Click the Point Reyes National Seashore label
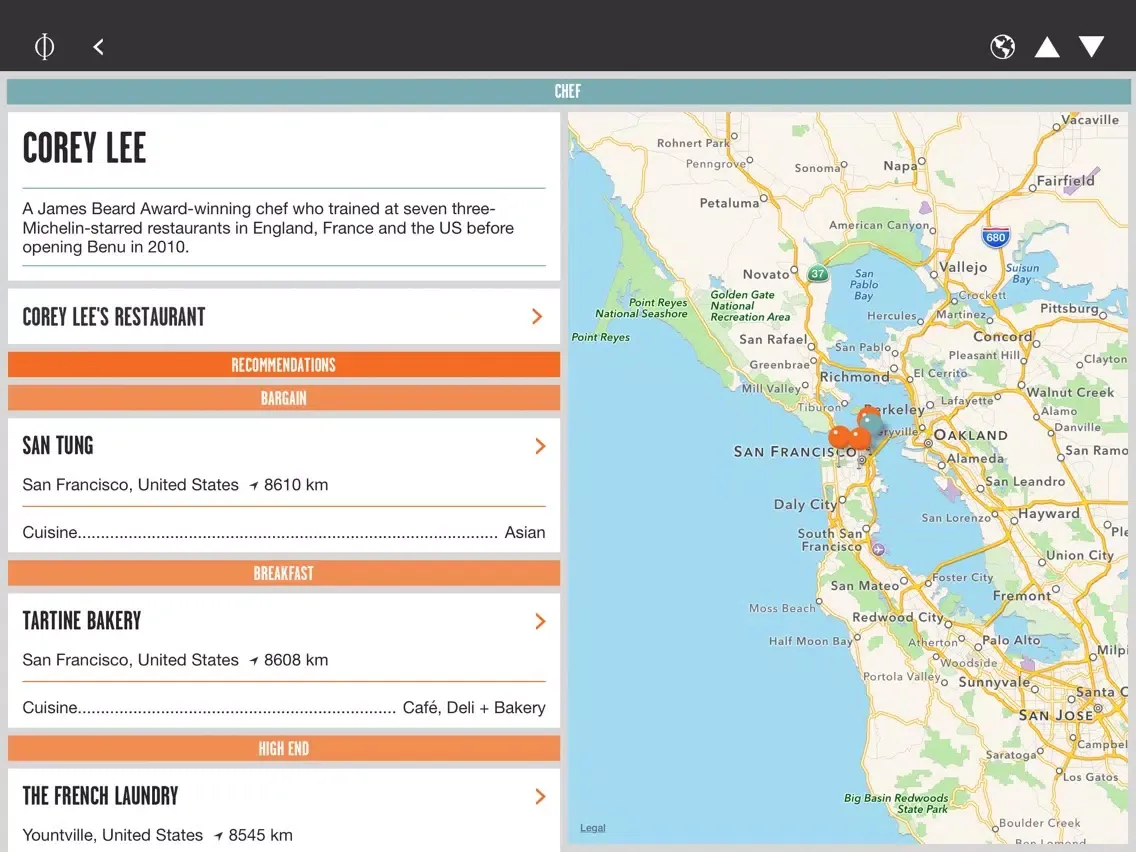This screenshot has height=852, width=1136. (641, 308)
